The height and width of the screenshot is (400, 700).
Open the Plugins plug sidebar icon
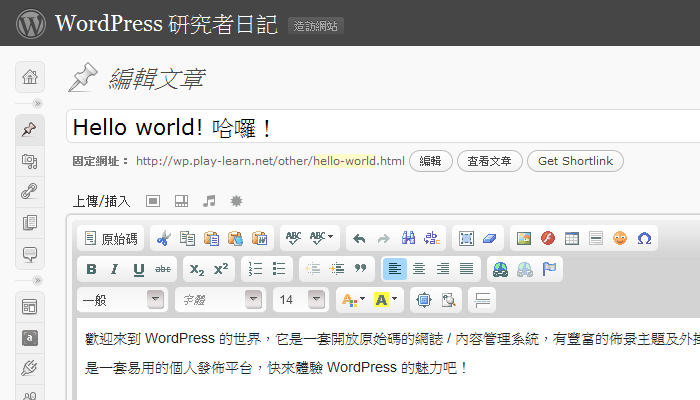[x=30, y=369]
